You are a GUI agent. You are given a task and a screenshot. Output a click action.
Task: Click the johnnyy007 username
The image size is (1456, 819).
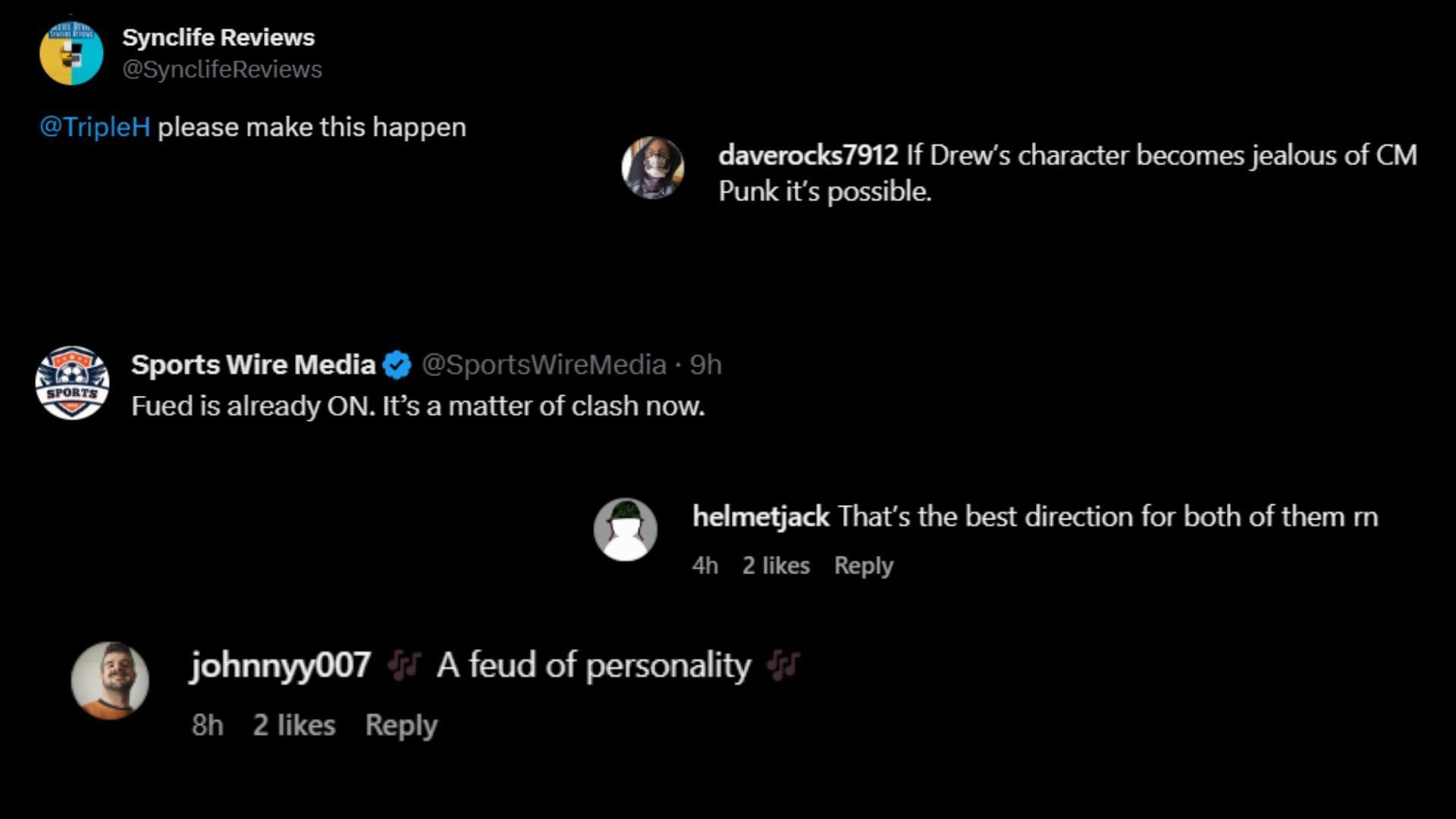[281, 666]
